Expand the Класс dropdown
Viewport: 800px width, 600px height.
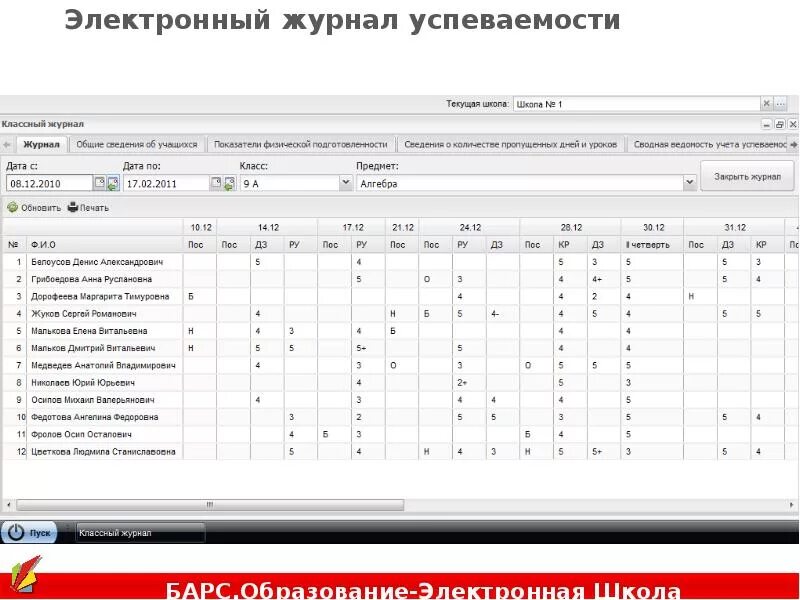pos(346,183)
